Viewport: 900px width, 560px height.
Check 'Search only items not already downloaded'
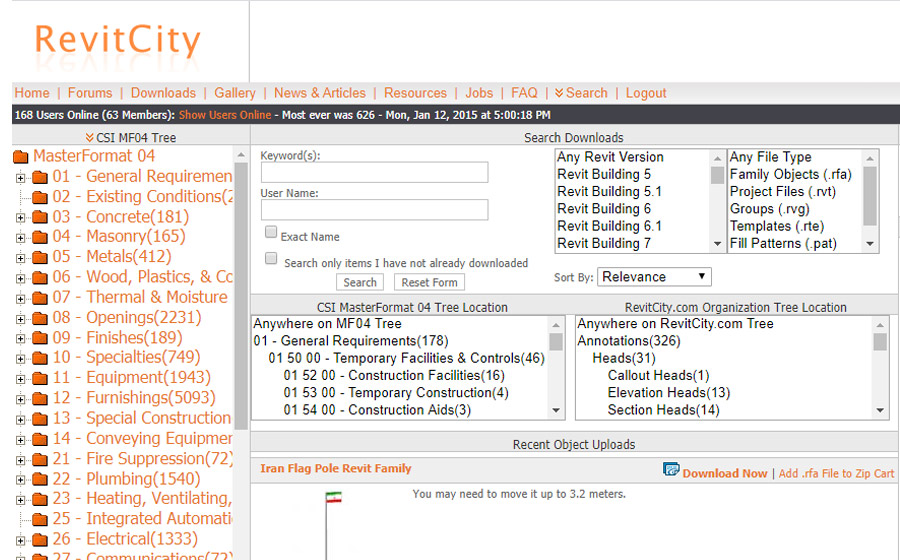(271, 258)
